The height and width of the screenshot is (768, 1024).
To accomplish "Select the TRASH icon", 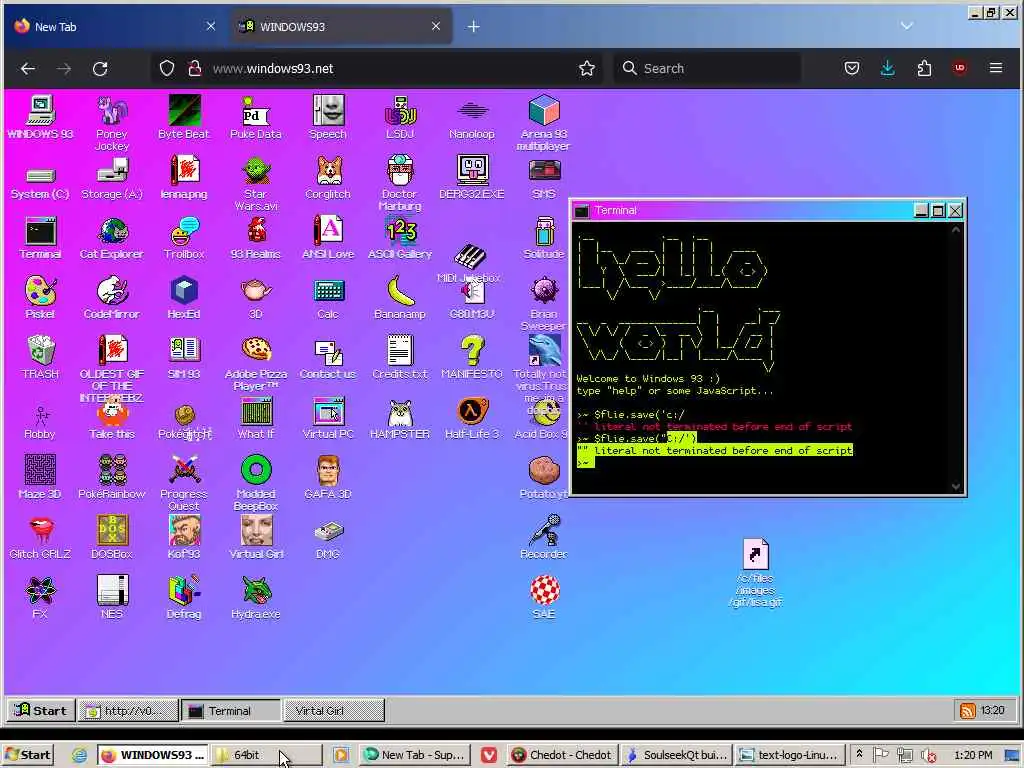I will (40, 357).
